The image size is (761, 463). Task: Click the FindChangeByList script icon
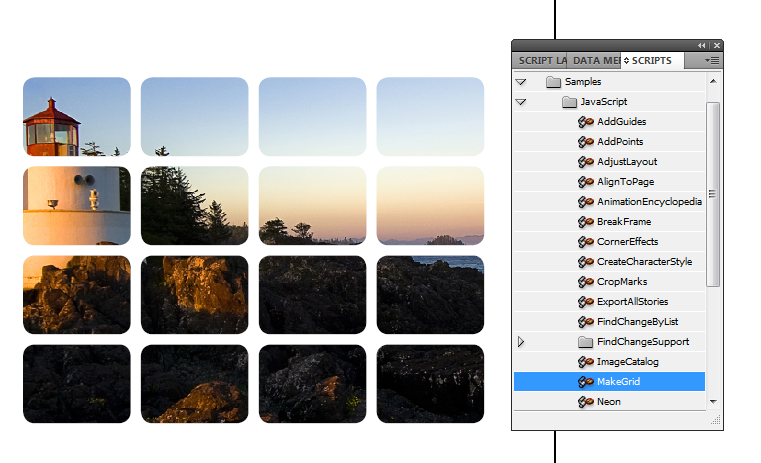[x=586, y=322]
